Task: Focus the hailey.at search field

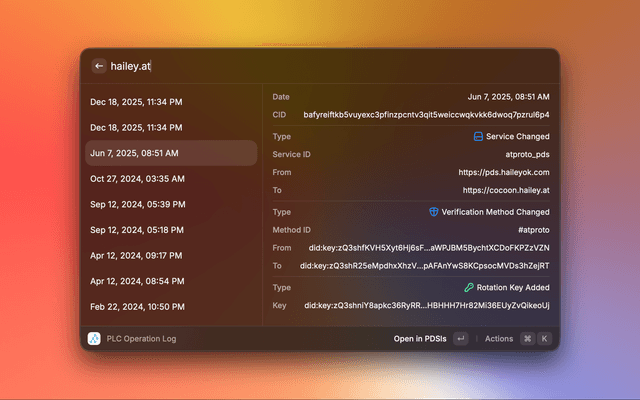Action: pos(300,66)
